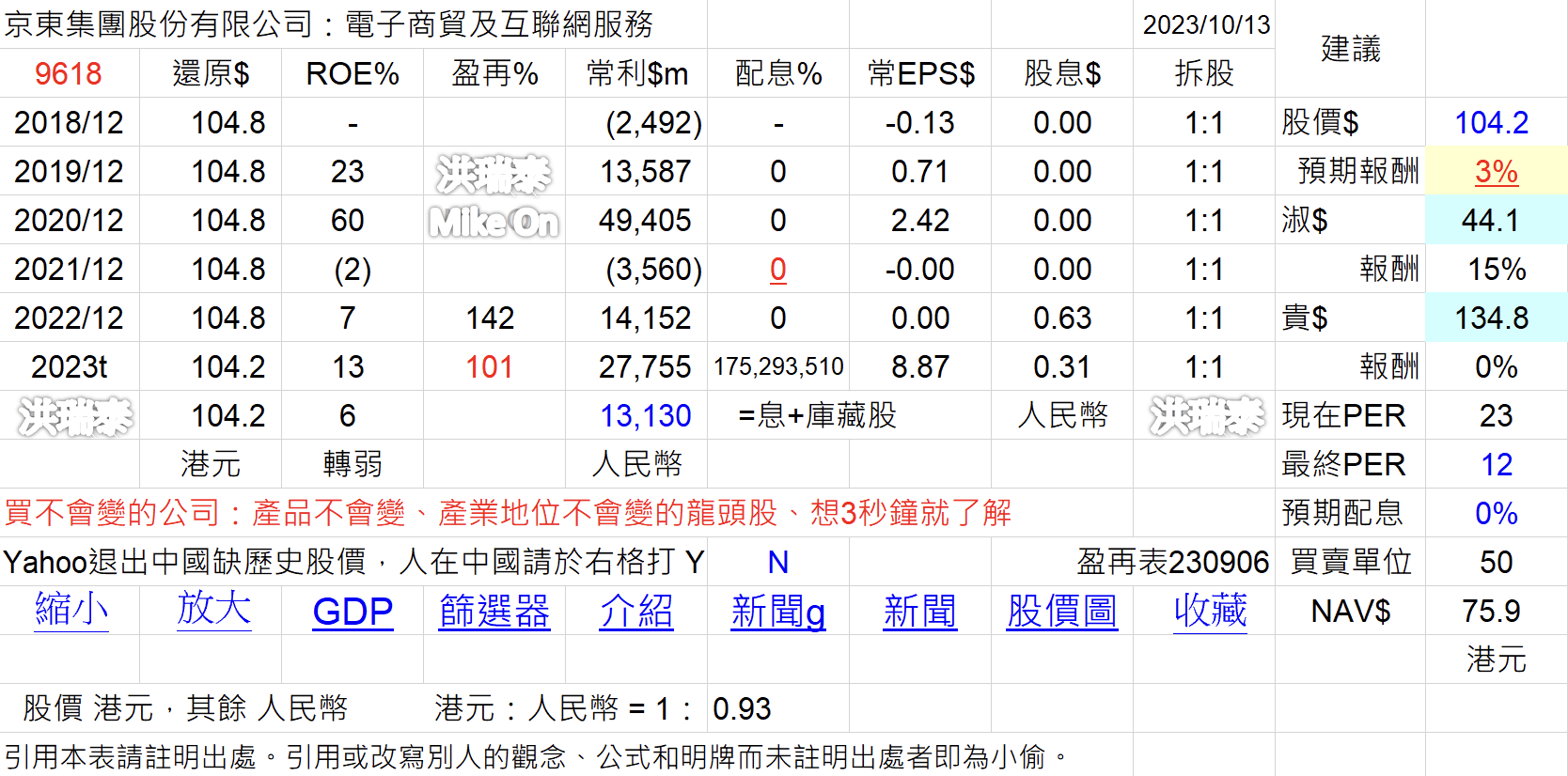Select the 還原$ column header
The image size is (1568, 776).
click(211, 73)
